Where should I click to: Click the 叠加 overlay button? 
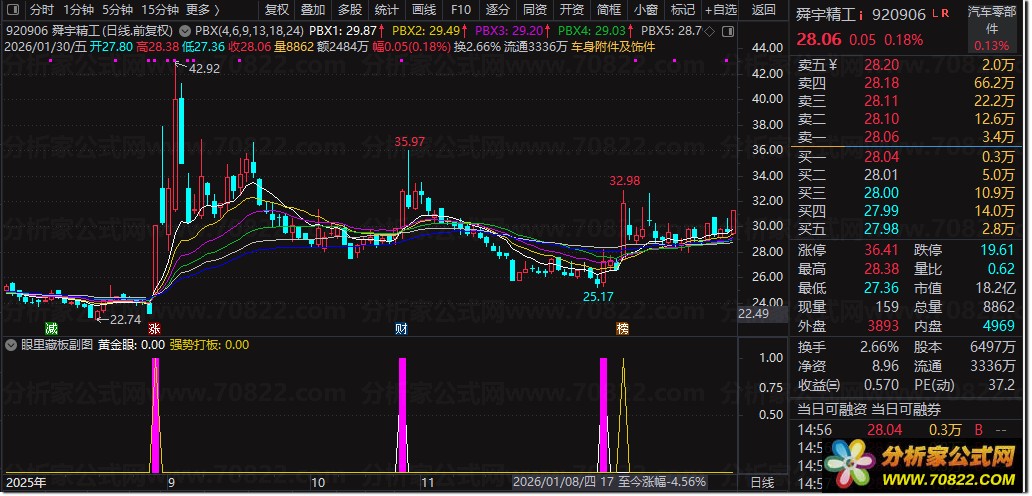313,10
